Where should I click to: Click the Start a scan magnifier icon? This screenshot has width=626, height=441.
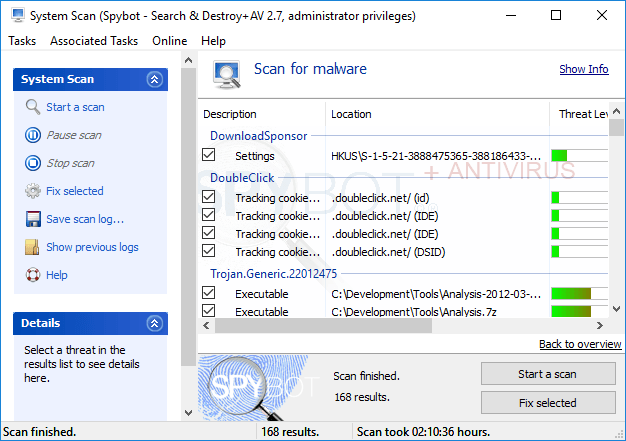point(33,107)
